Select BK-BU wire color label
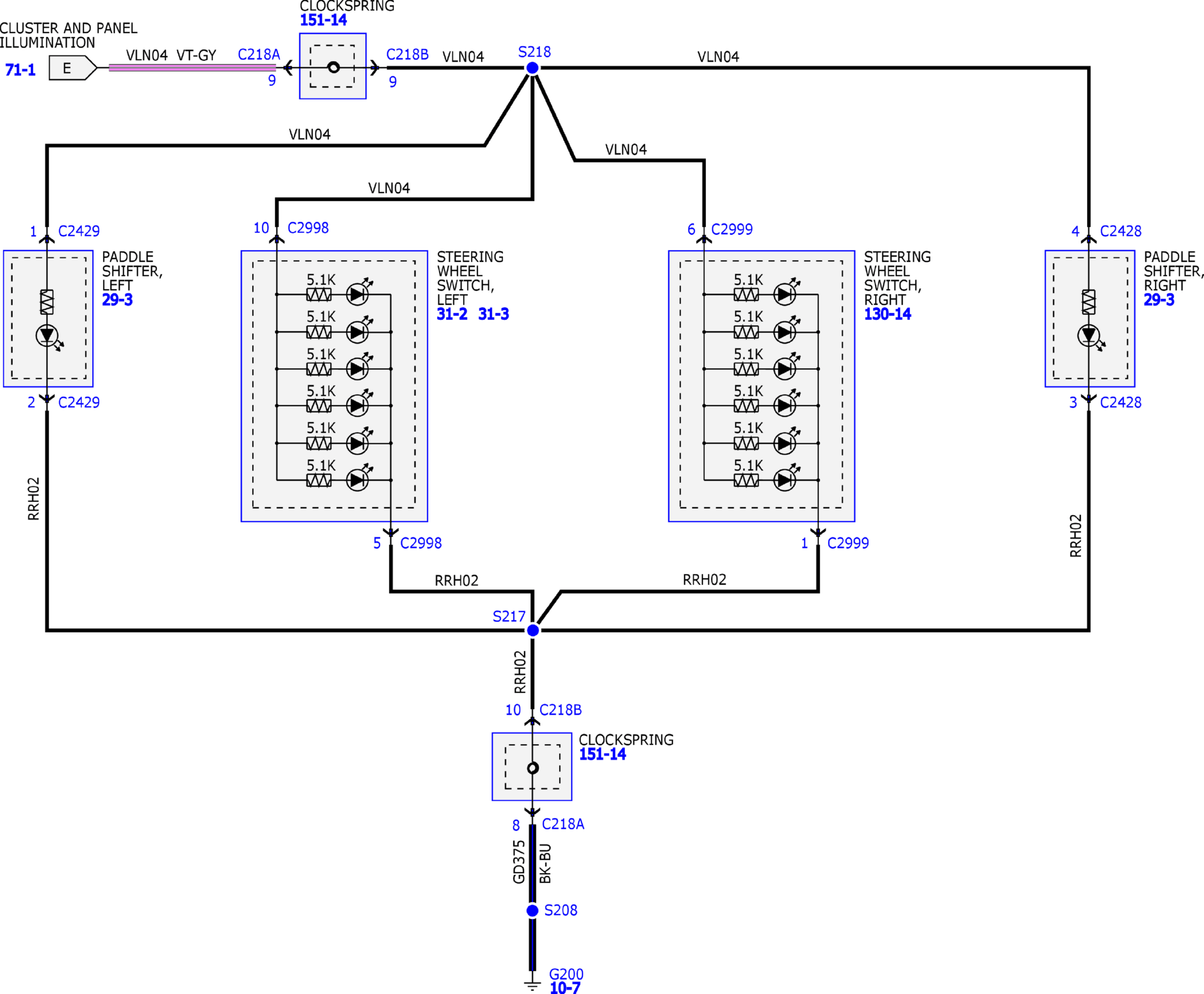 [x=545, y=863]
